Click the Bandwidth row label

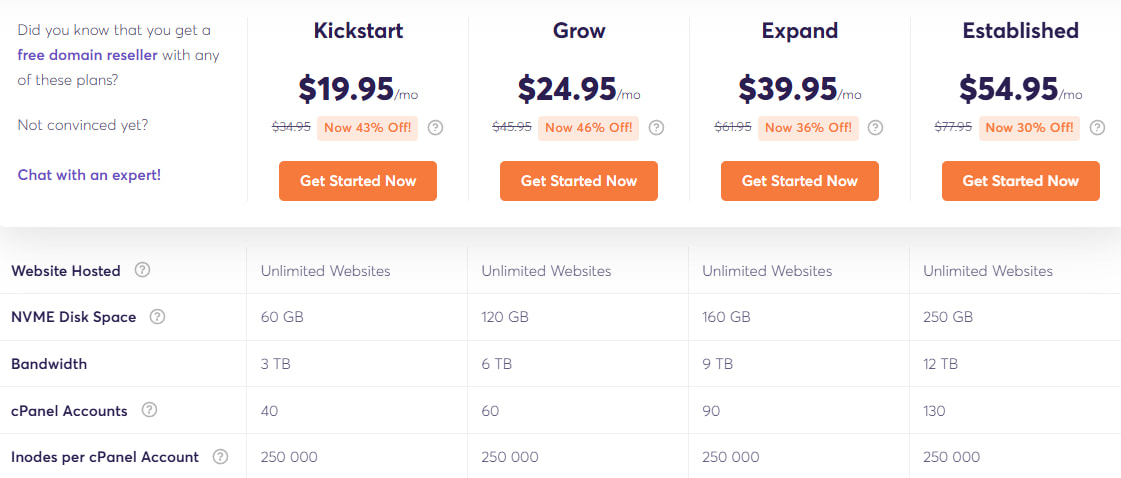click(49, 364)
